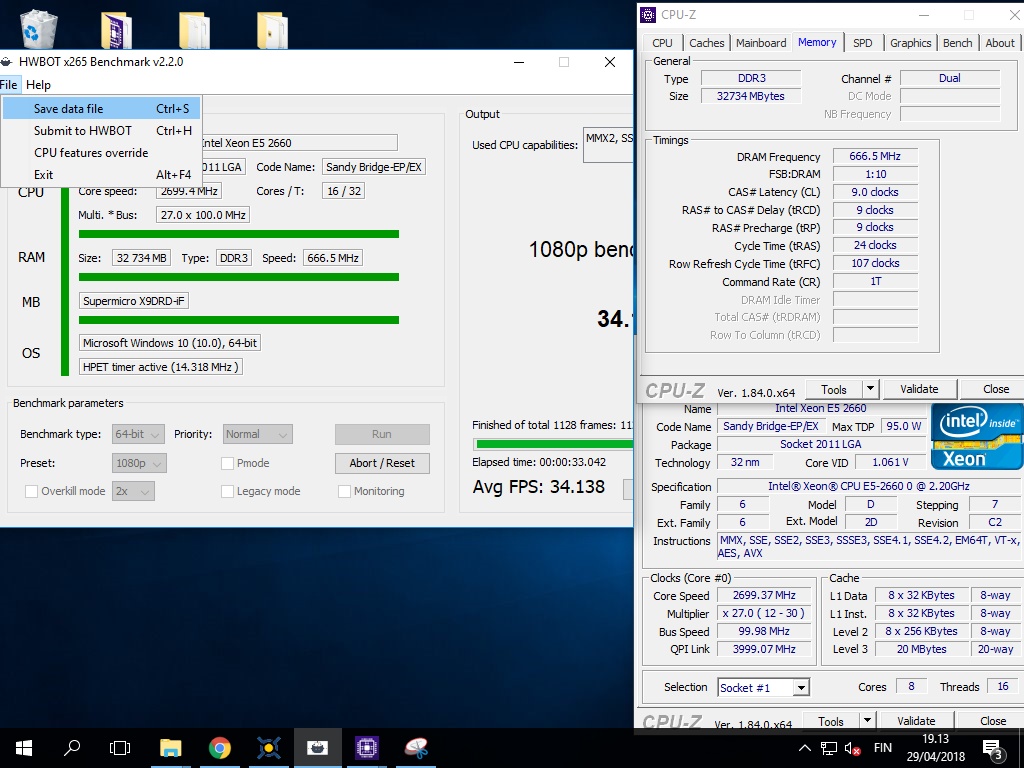This screenshot has height=768, width=1024.
Task: Click the greyed Run button
Action: 382,434
